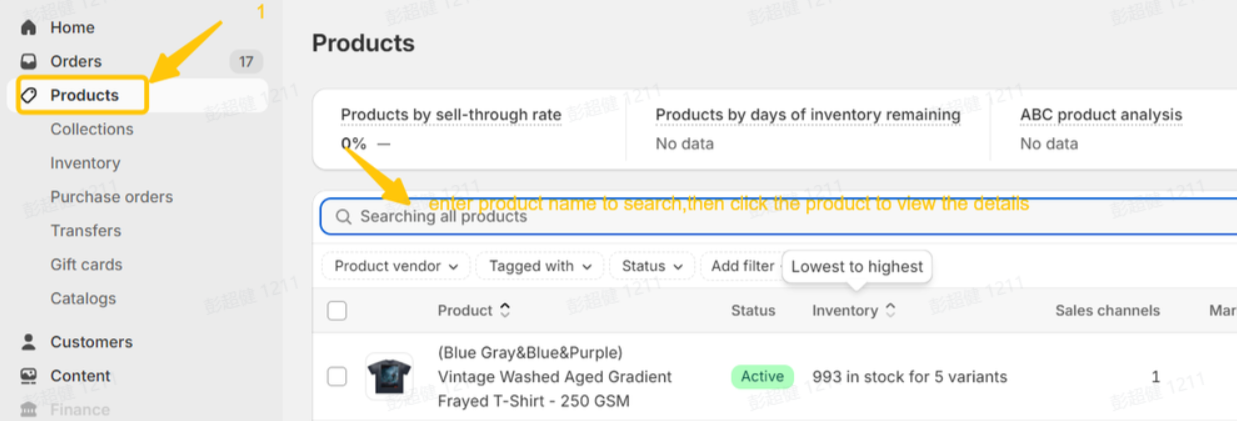Check the Vintage Washed T-Shirt row checkbox
Screen dimensions: 1237x421
(337, 377)
